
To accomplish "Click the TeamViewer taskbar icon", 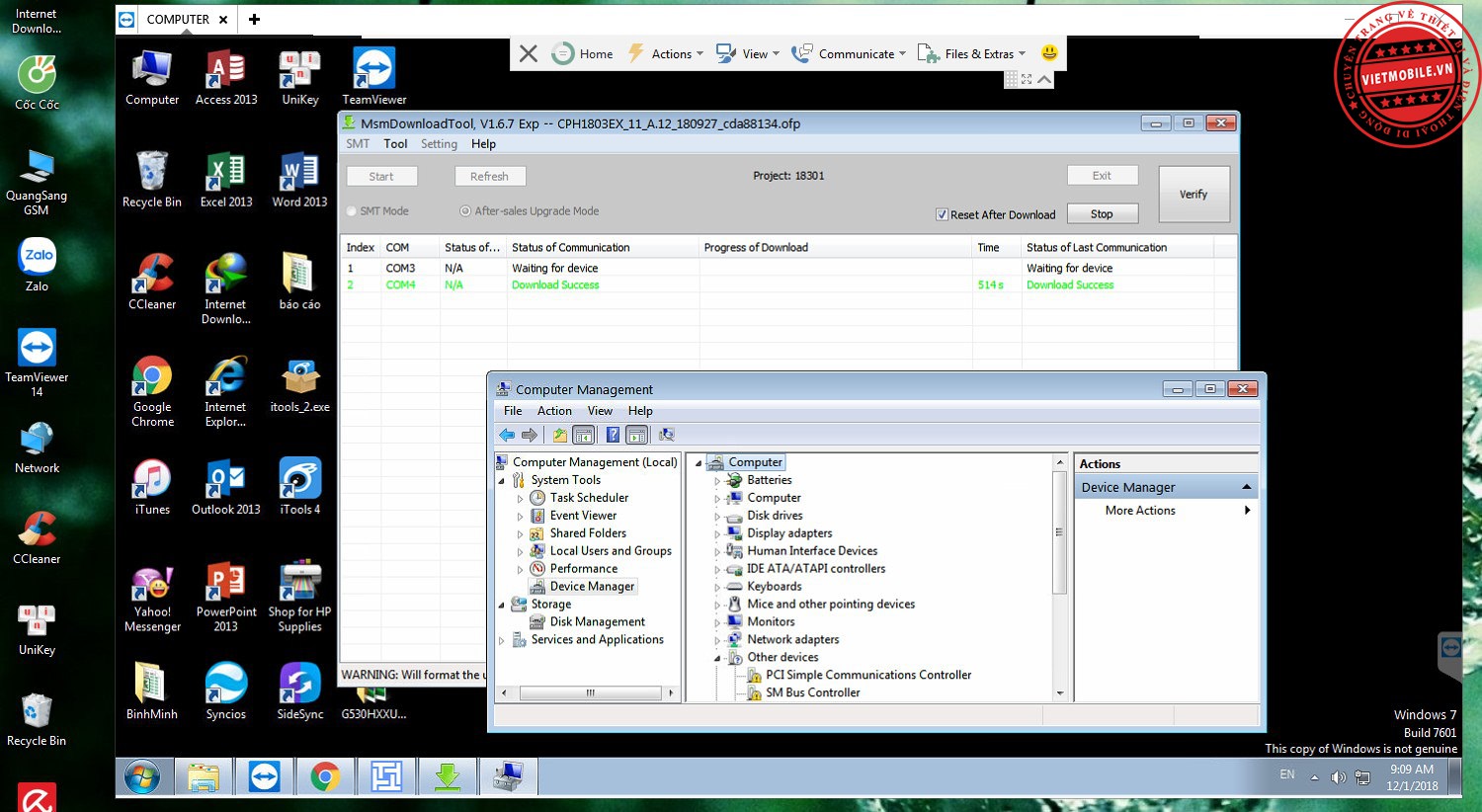I will (x=264, y=777).
